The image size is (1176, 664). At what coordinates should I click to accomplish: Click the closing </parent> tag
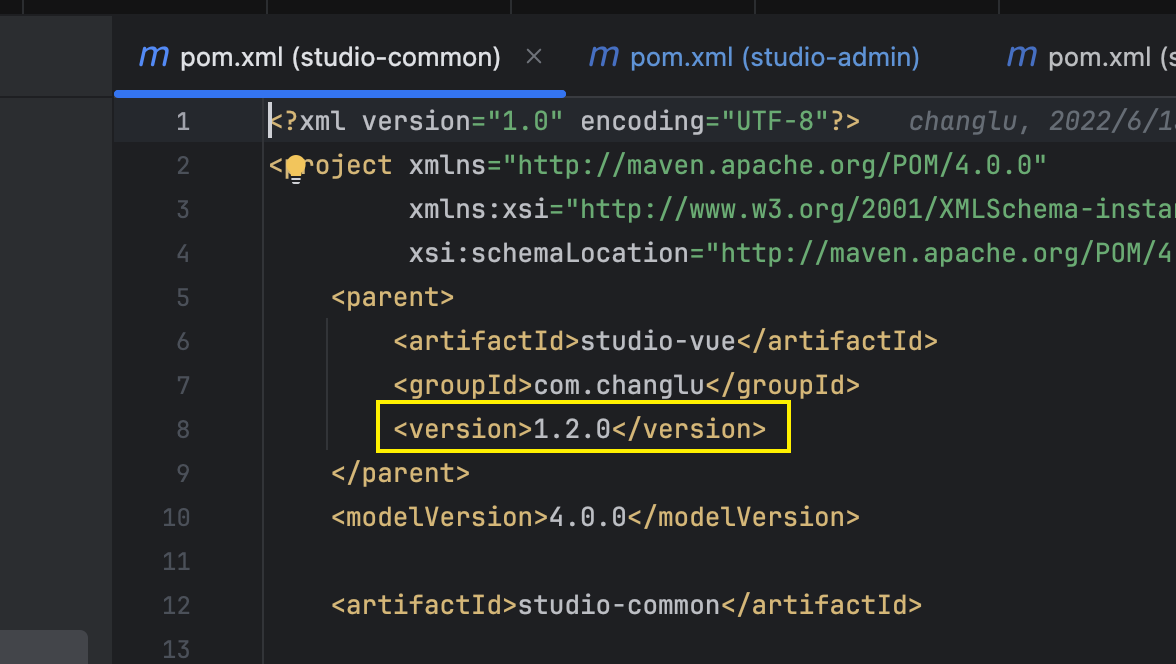click(x=400, y=473)
